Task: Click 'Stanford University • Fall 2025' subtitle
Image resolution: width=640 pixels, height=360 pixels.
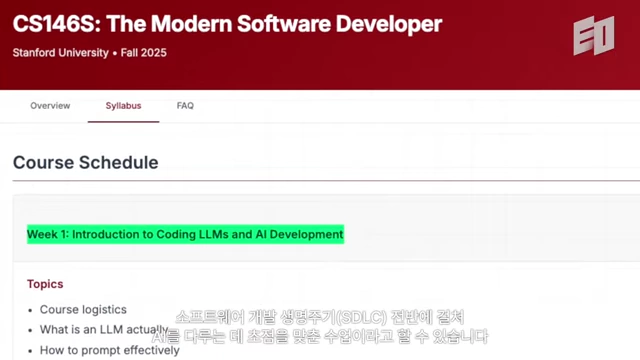Action: click(89, 53)
